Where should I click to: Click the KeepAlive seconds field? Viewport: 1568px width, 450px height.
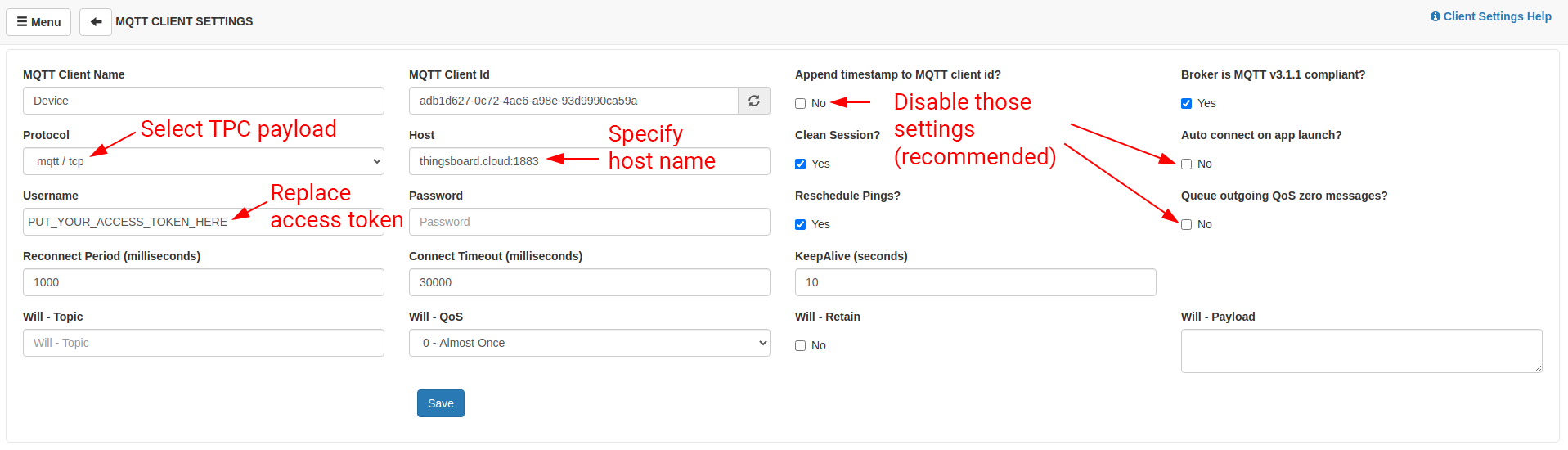pyautogui.click(x=975, y=282)
